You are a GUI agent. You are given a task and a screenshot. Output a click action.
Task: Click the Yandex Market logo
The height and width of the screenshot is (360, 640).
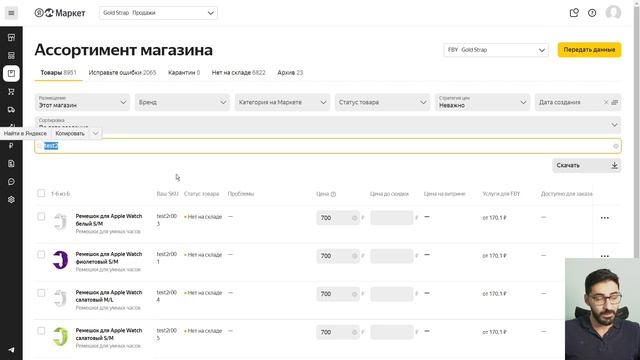pos(60,13)
